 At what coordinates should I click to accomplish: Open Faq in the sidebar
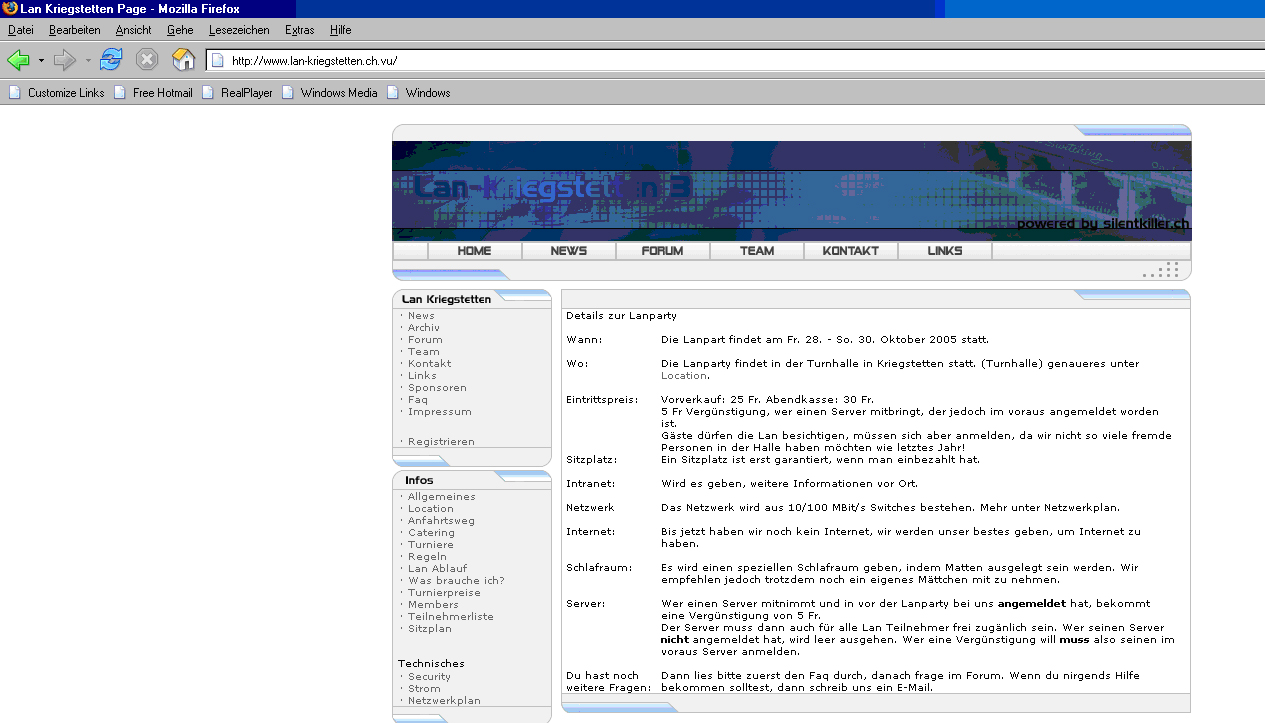418,400
